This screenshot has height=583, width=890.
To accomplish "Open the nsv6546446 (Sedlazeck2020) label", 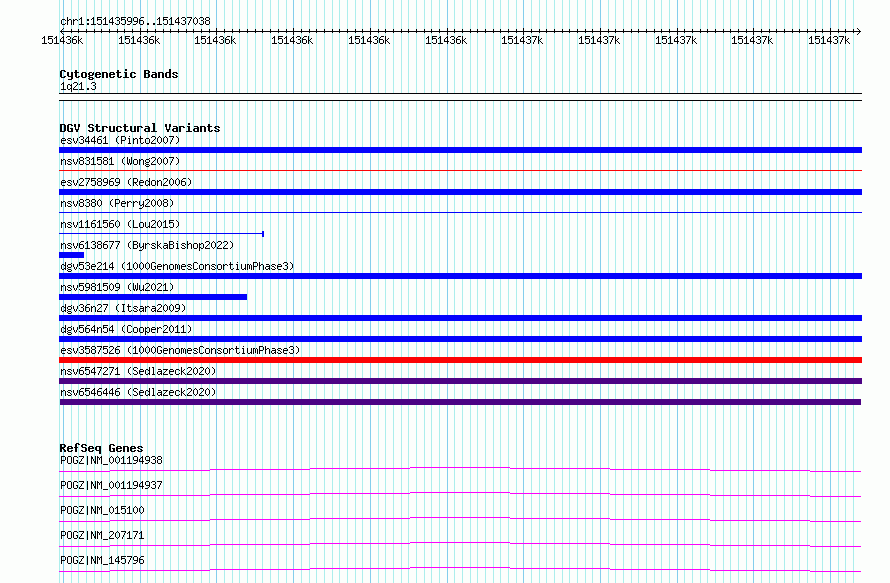I will (138, 392).
